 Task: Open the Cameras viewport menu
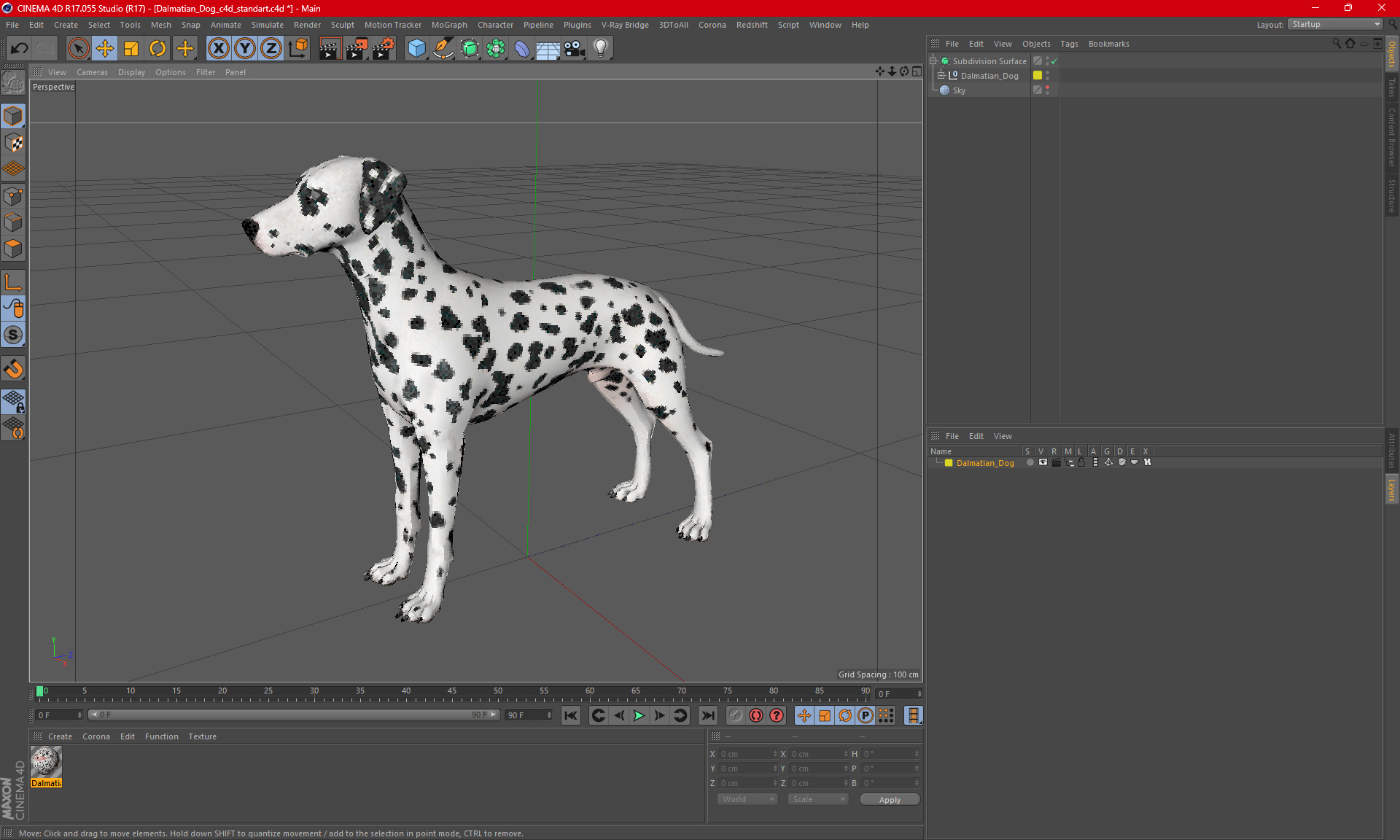[92, 72]
